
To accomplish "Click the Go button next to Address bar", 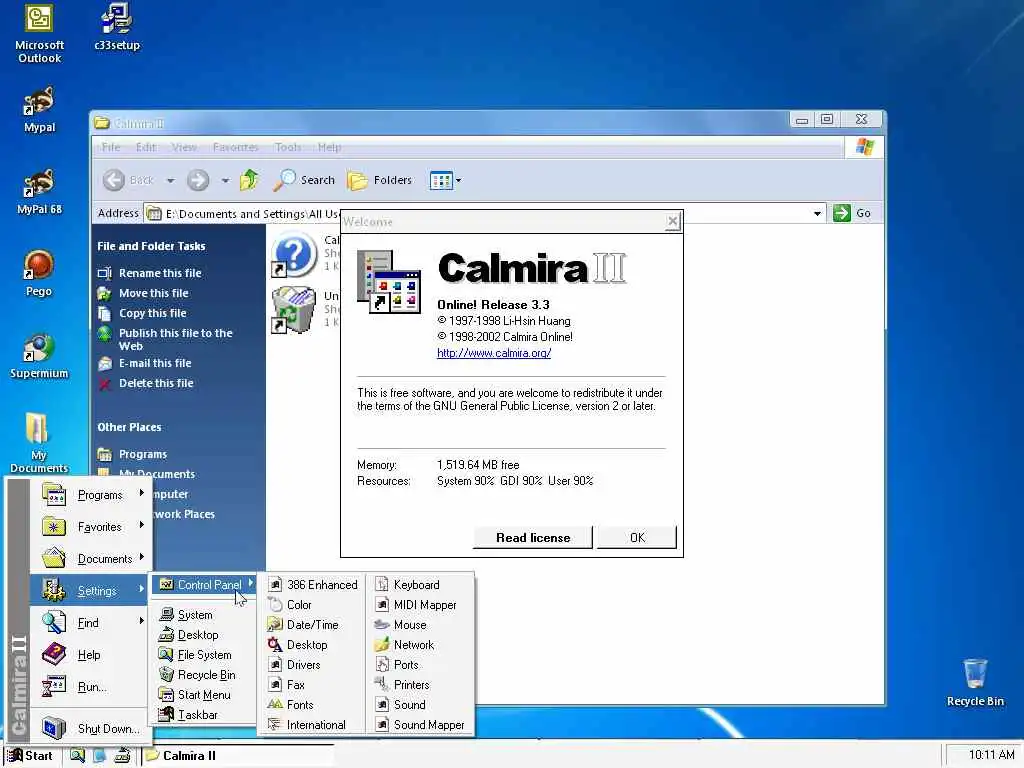I will click(852, 213).
